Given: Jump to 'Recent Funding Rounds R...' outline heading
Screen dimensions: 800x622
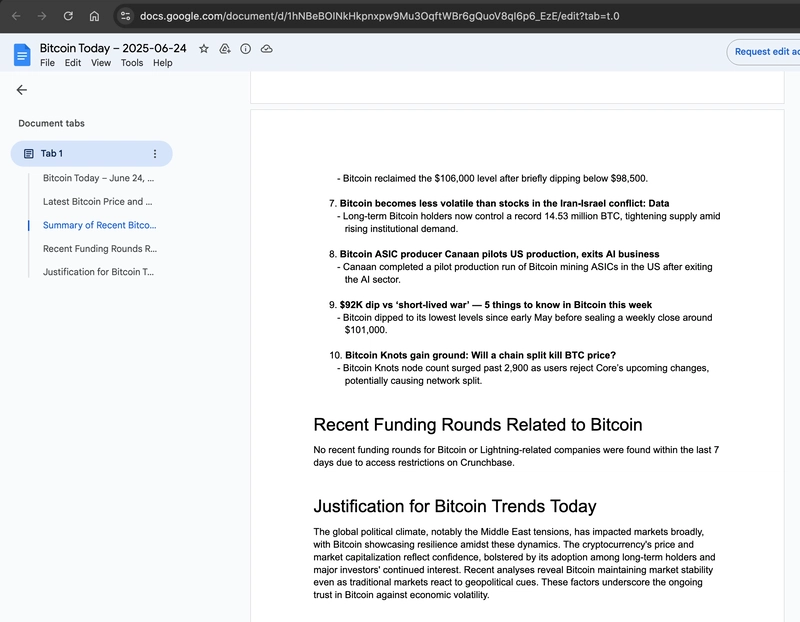Looking at the screenshot, I should 100,248.
